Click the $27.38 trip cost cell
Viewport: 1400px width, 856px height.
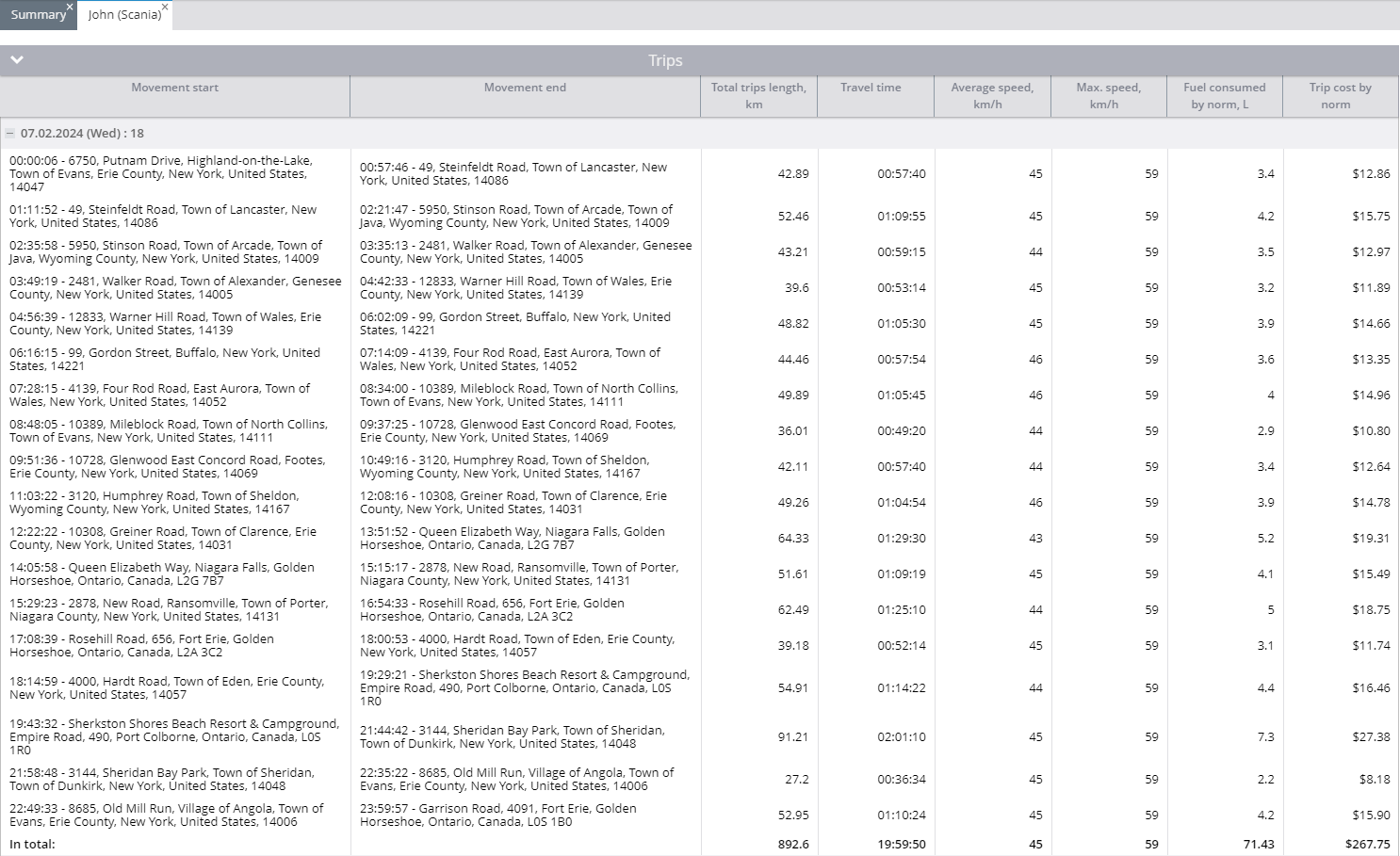point(1370,736)
